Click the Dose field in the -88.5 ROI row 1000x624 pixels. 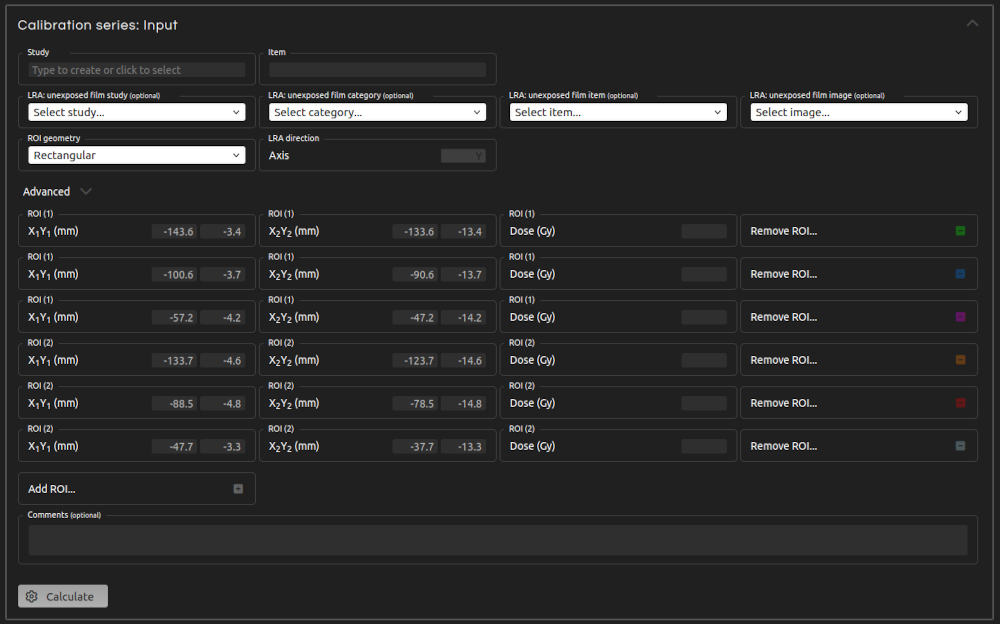[x=704, y=403]
